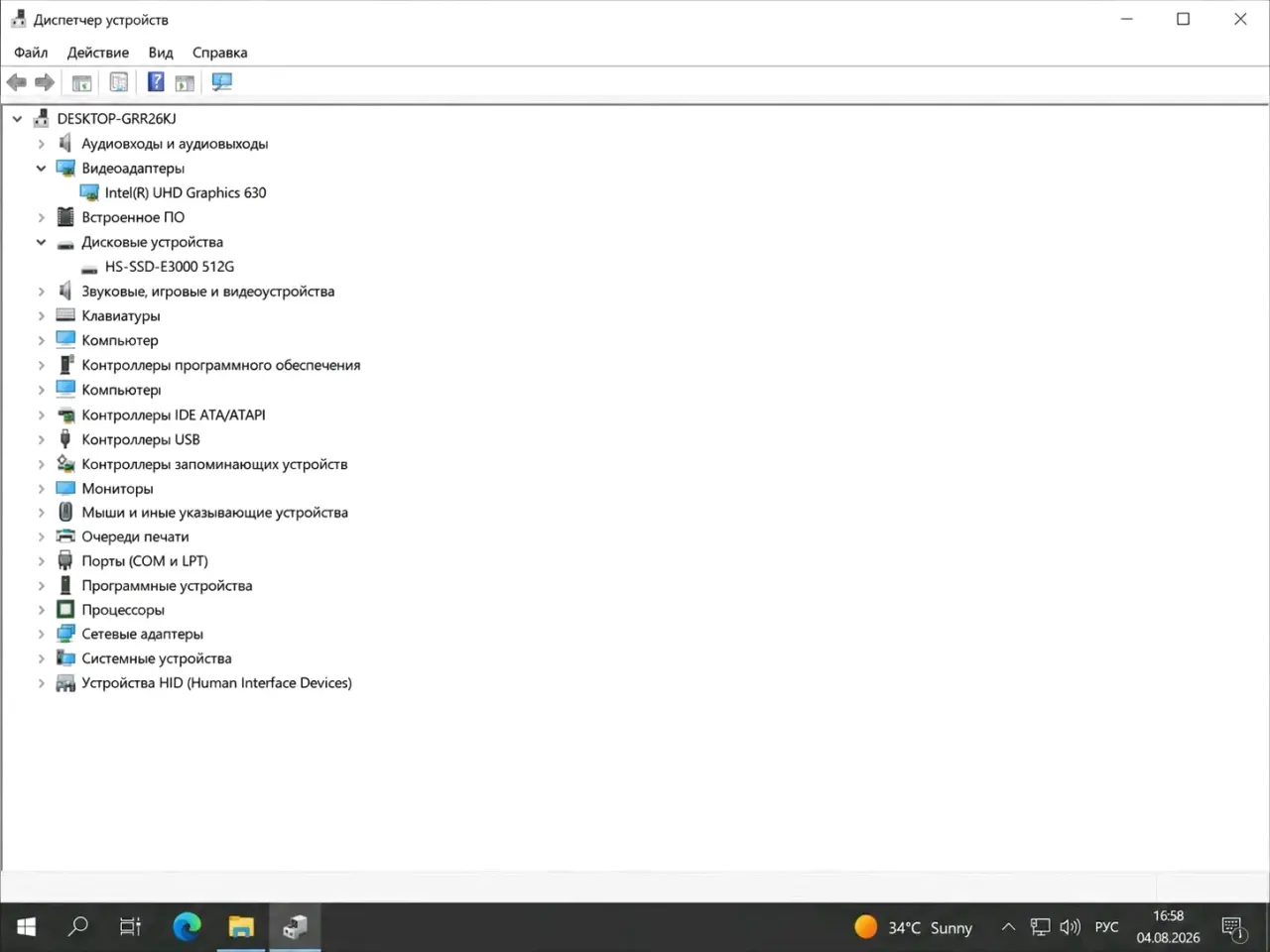Open the Справка menu
Screen dimensions: 1270x952
(x=220, y=53)
